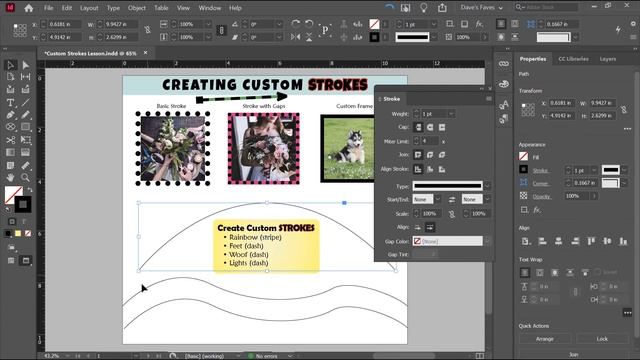
Task: Select the Direct Selection tool
Action: pos(25,65)
